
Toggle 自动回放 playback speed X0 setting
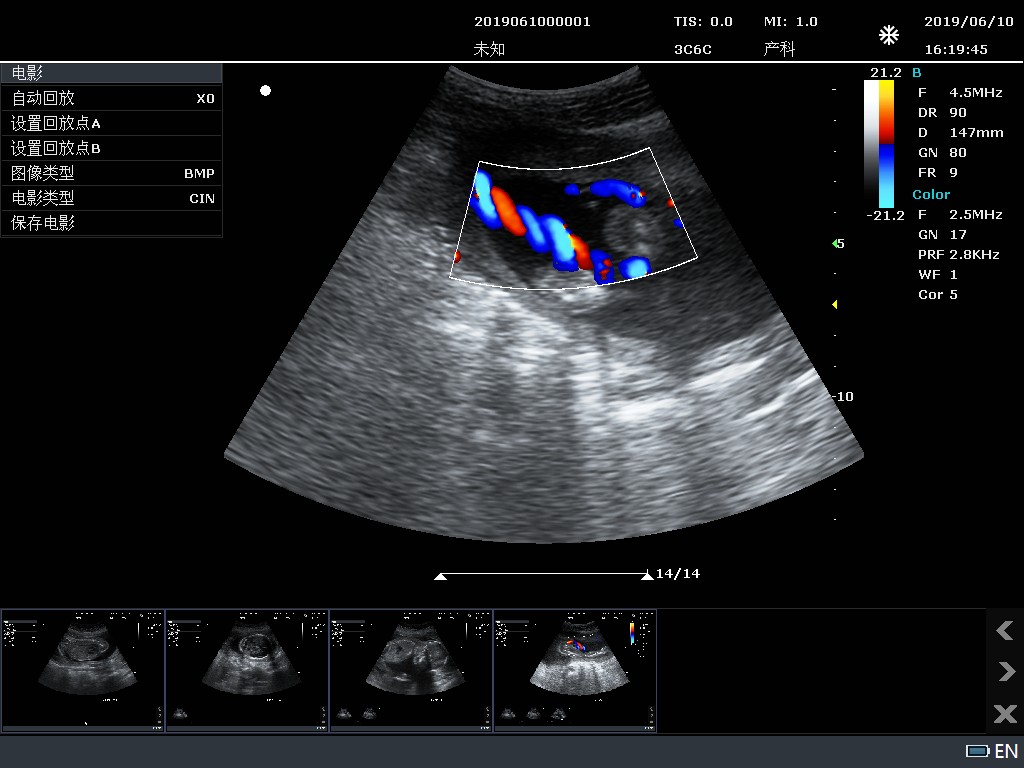pyautogui.click(x=111, y=98)
